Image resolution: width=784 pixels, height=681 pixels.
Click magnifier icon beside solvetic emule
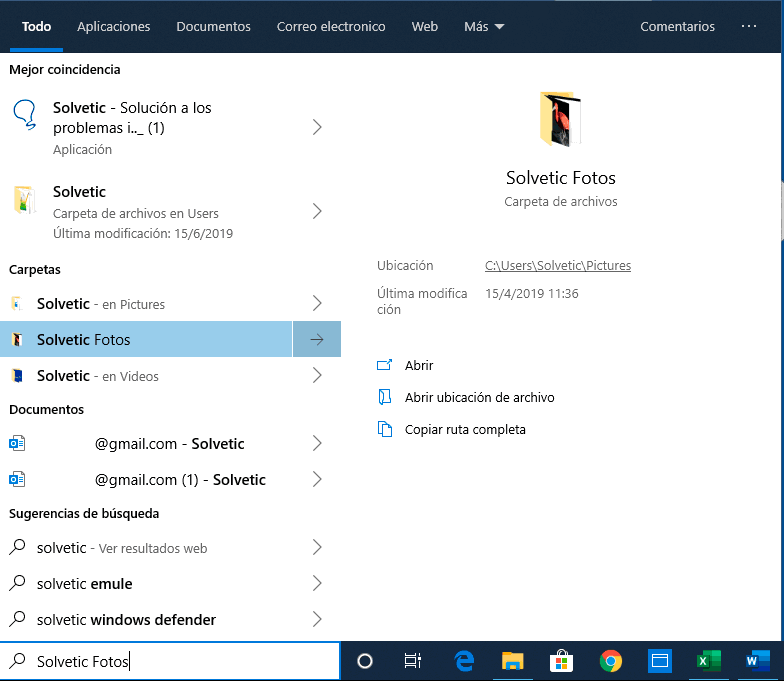pyautogui.click(x=17, y=583)
